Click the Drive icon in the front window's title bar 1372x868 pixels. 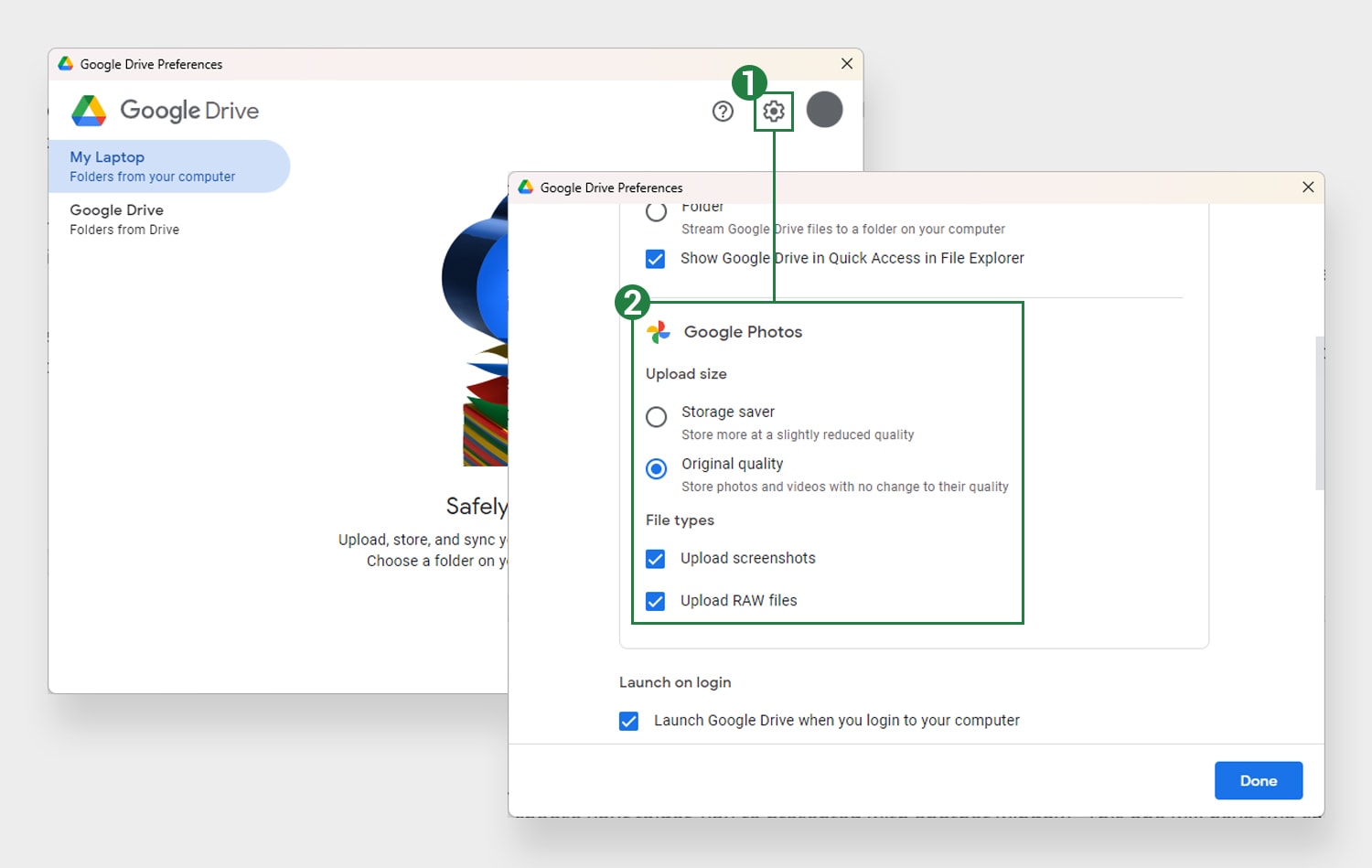pos(525,187)
